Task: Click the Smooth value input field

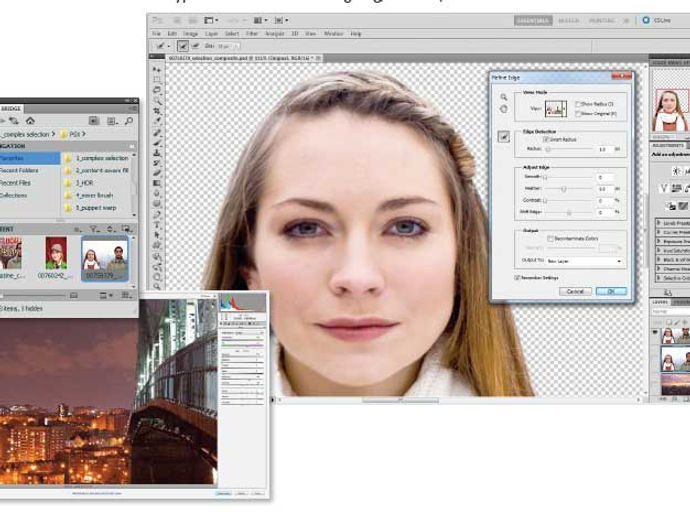Action: (605, 177)
